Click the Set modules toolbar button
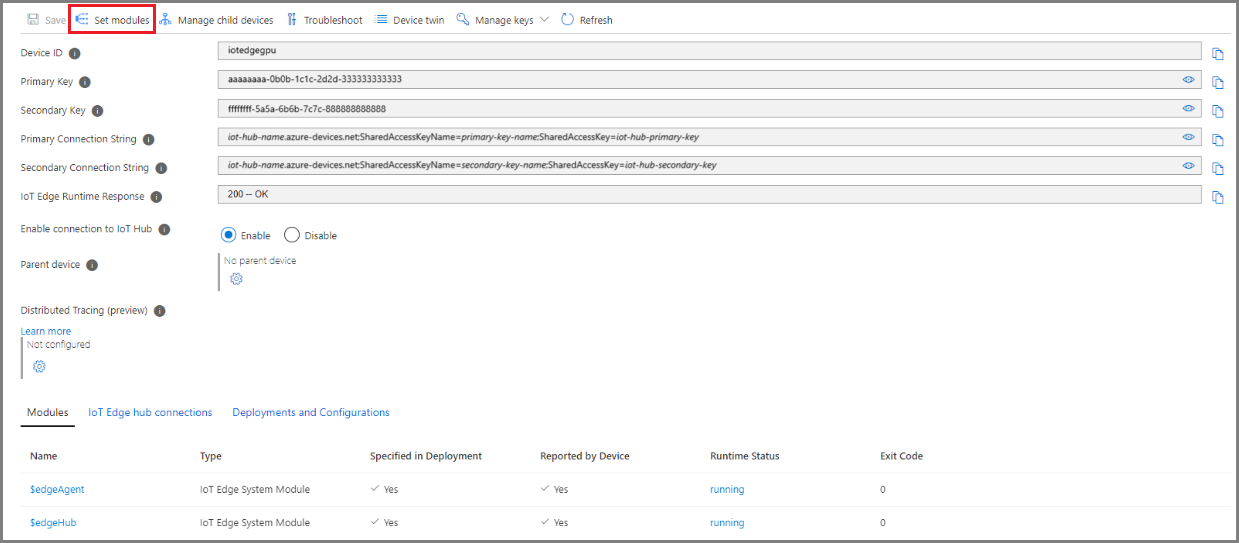Screen dimensions: 1239x543 [x=113, y=20]
